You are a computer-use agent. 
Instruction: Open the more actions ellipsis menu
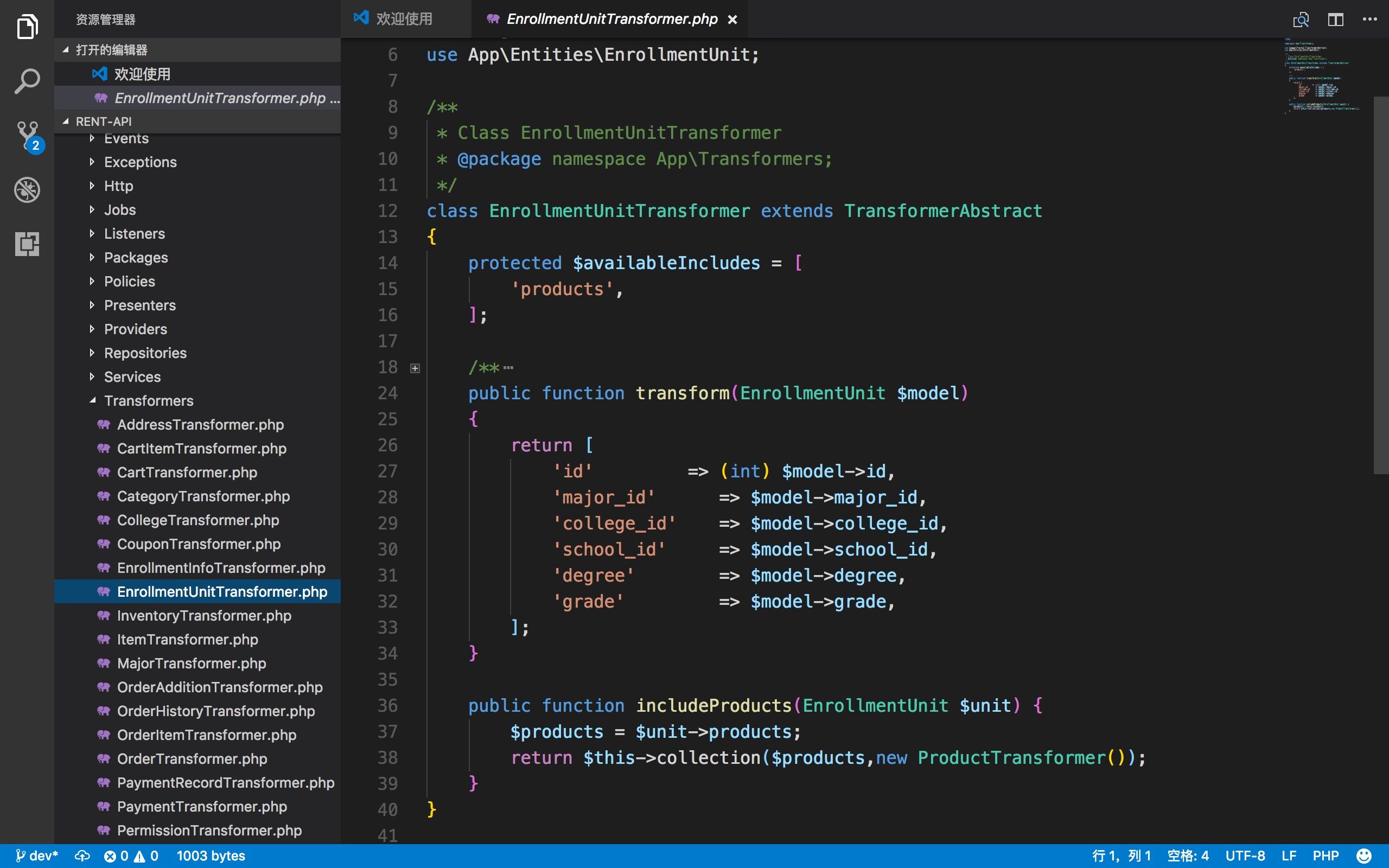pyautogui.click(x=1369, y=20)
